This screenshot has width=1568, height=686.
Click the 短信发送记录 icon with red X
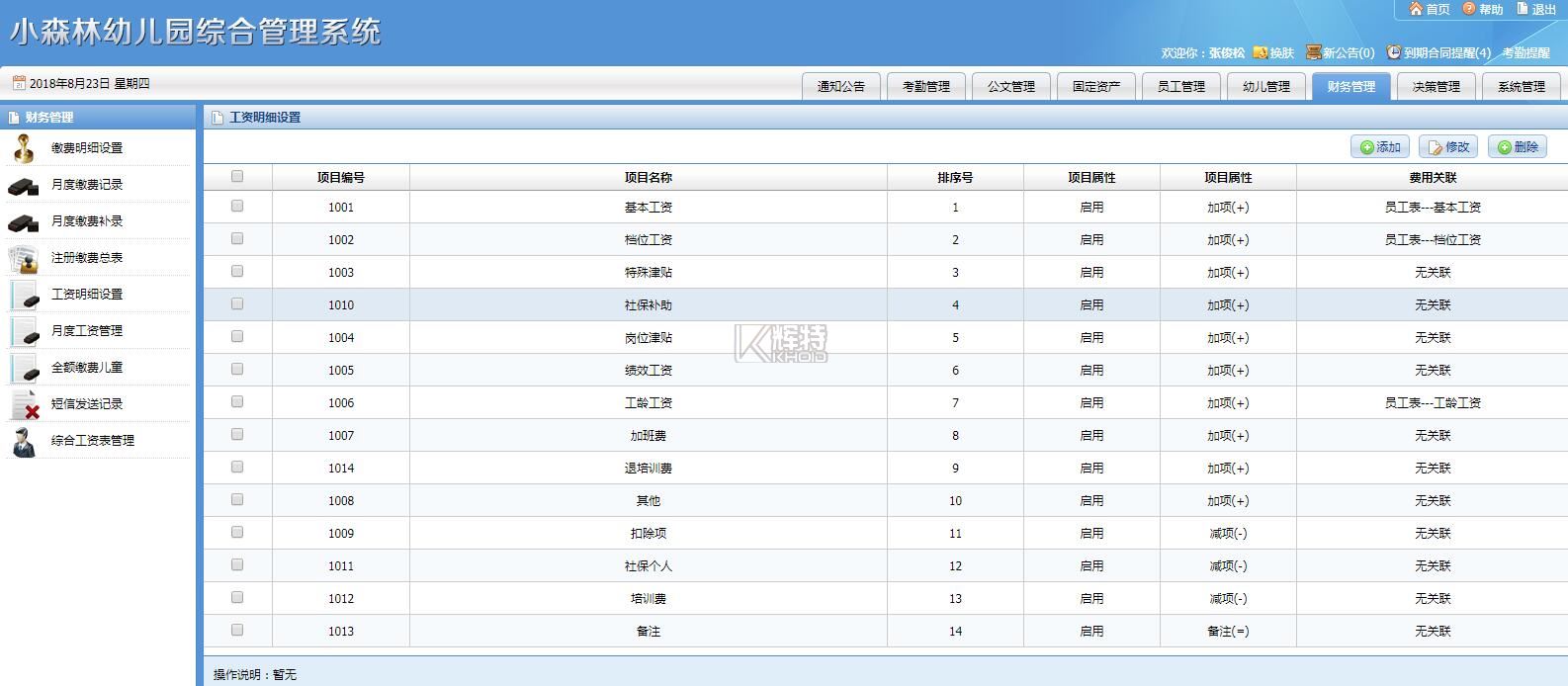point(24,404)
